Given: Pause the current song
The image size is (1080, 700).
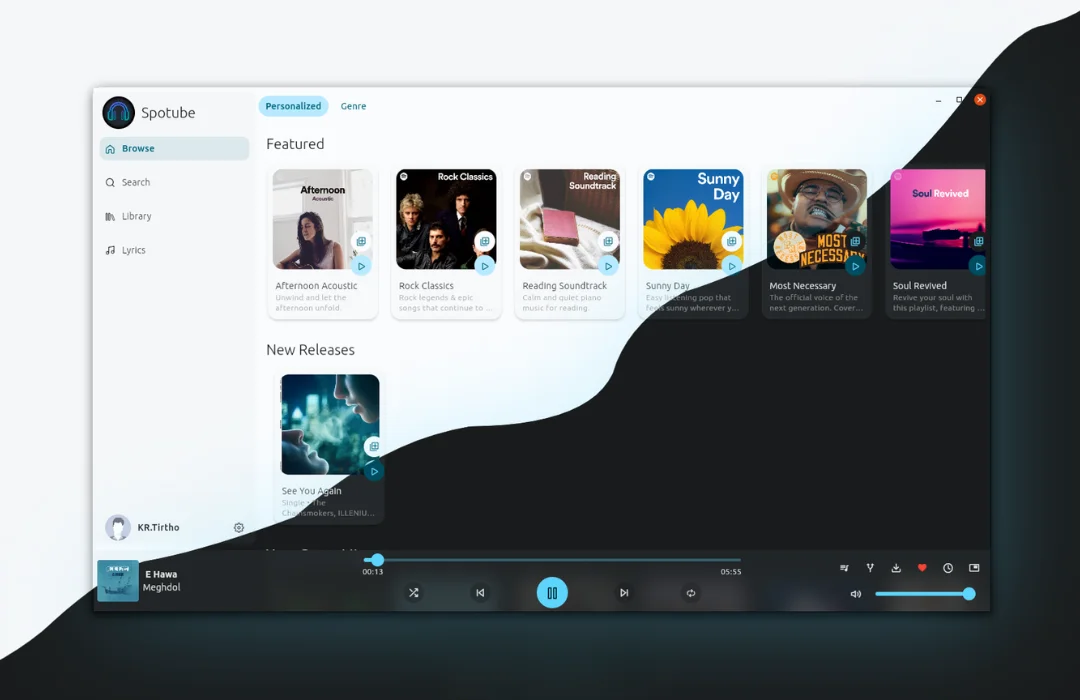Looking at the screenshot, I should 552,593.
